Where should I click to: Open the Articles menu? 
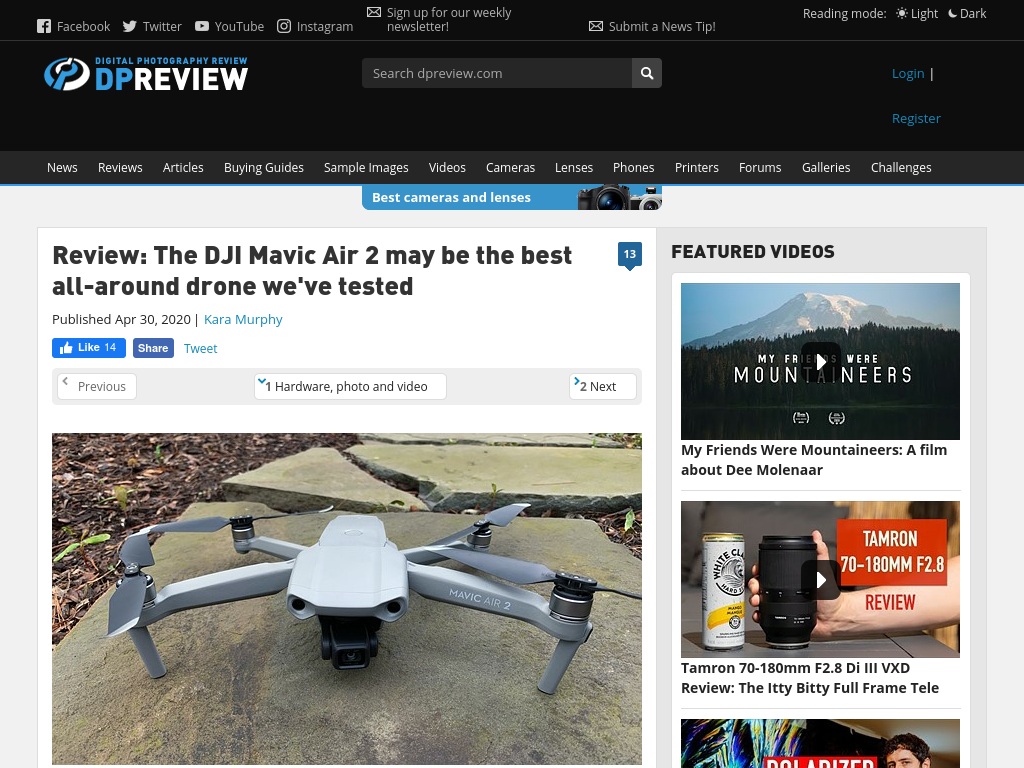point(183,168)
